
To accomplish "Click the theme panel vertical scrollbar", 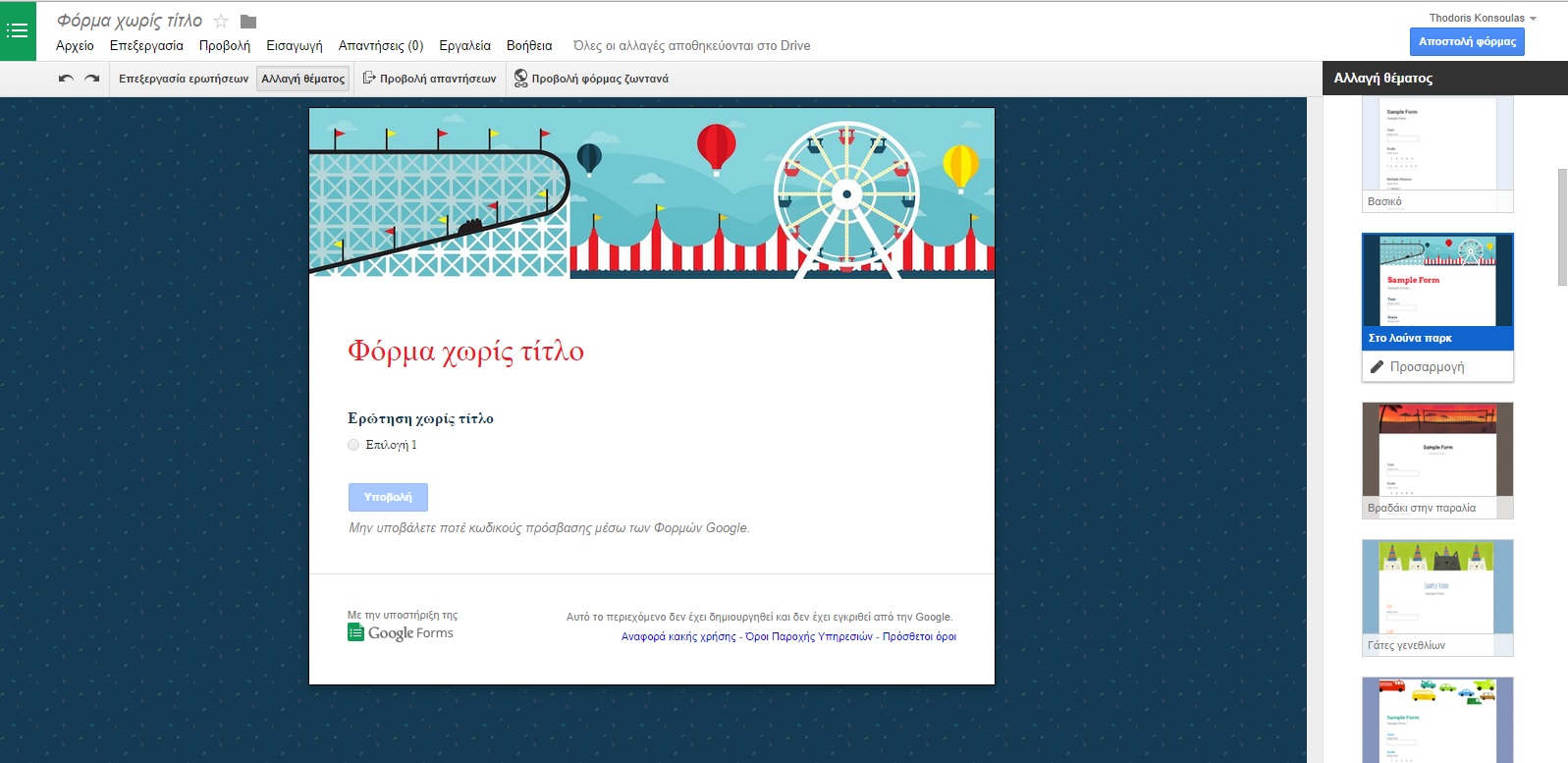I will point(1562,227).
